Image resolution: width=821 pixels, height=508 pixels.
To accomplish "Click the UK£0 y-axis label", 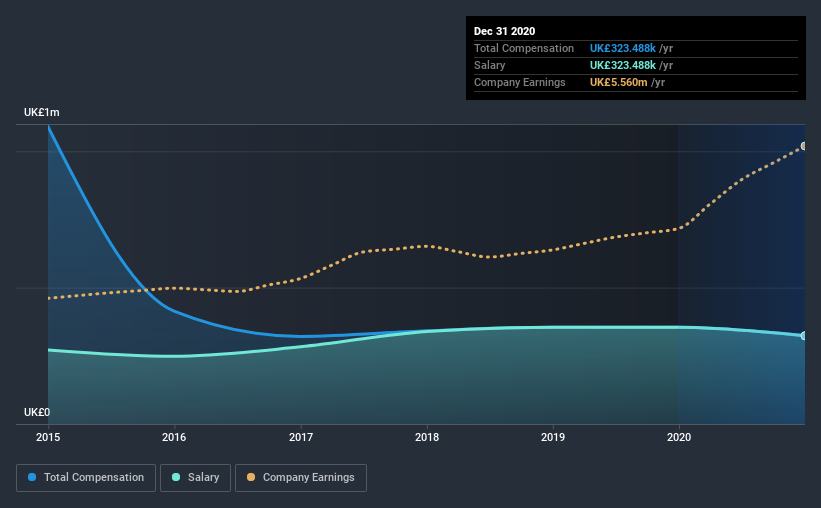I will [37, 412].
